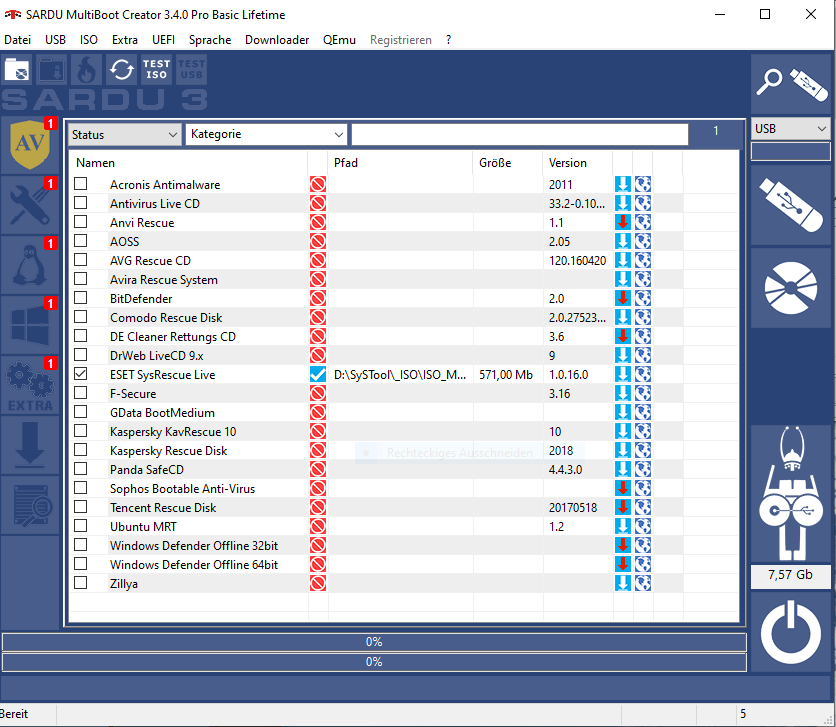Click the 571,00 Mb size cell
The width and height of the screenshot is (836, 727).
[505, 375]
